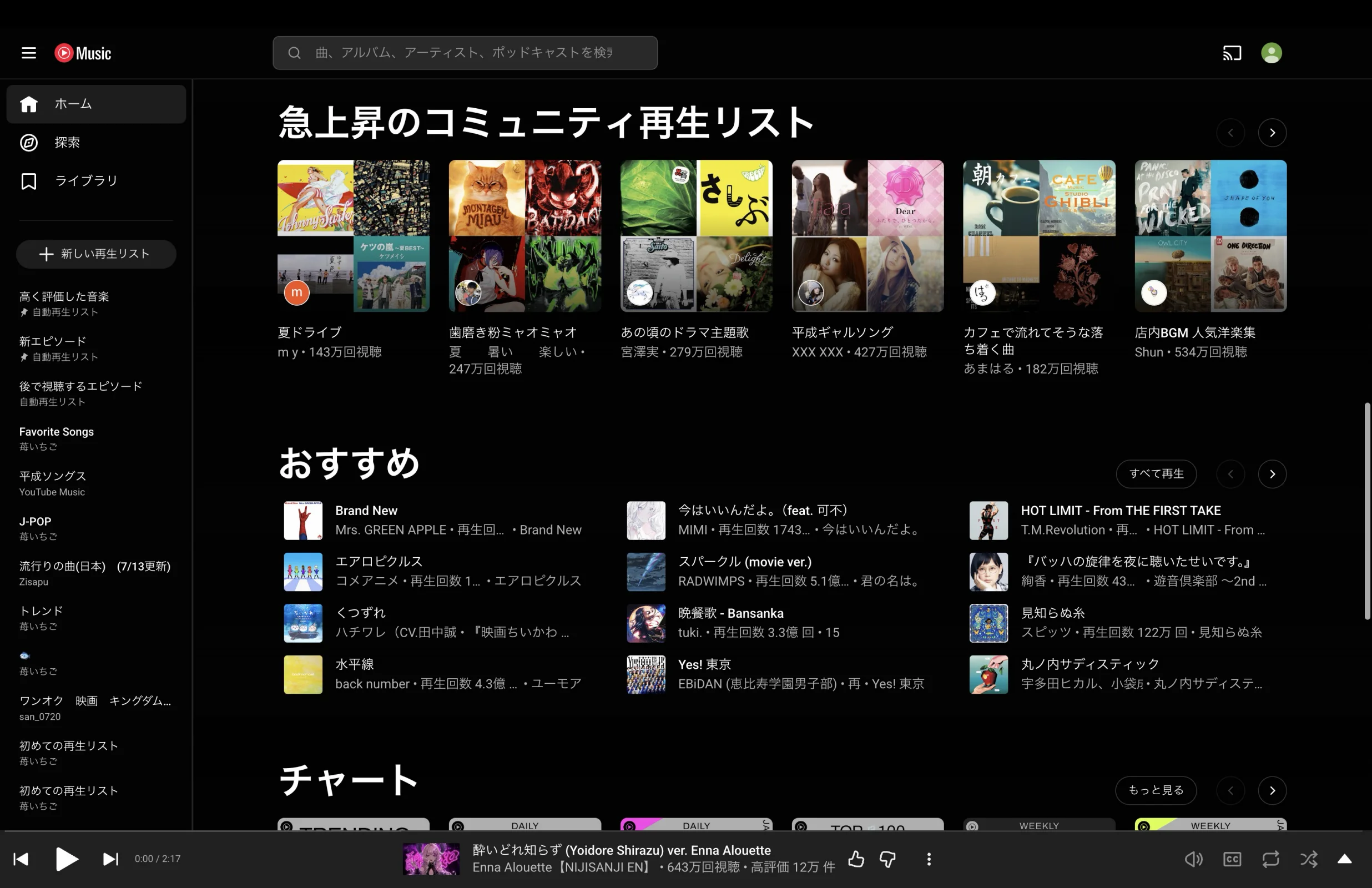Select ライブラリ in the sidebar

[x=96, y=181]
